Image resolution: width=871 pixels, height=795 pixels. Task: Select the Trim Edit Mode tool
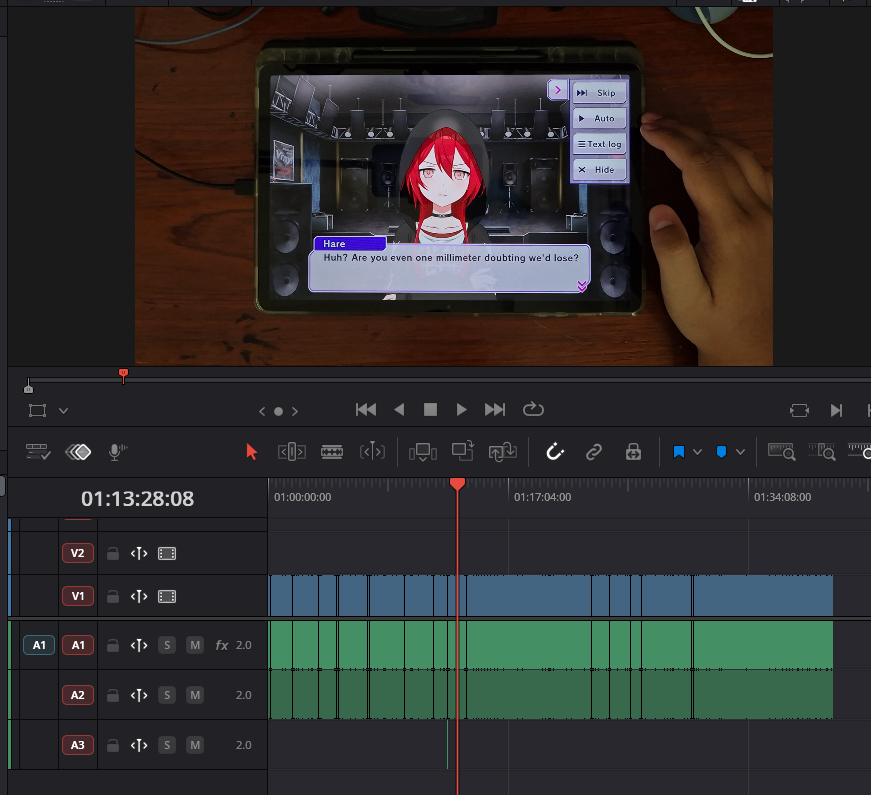coord(292,452)
